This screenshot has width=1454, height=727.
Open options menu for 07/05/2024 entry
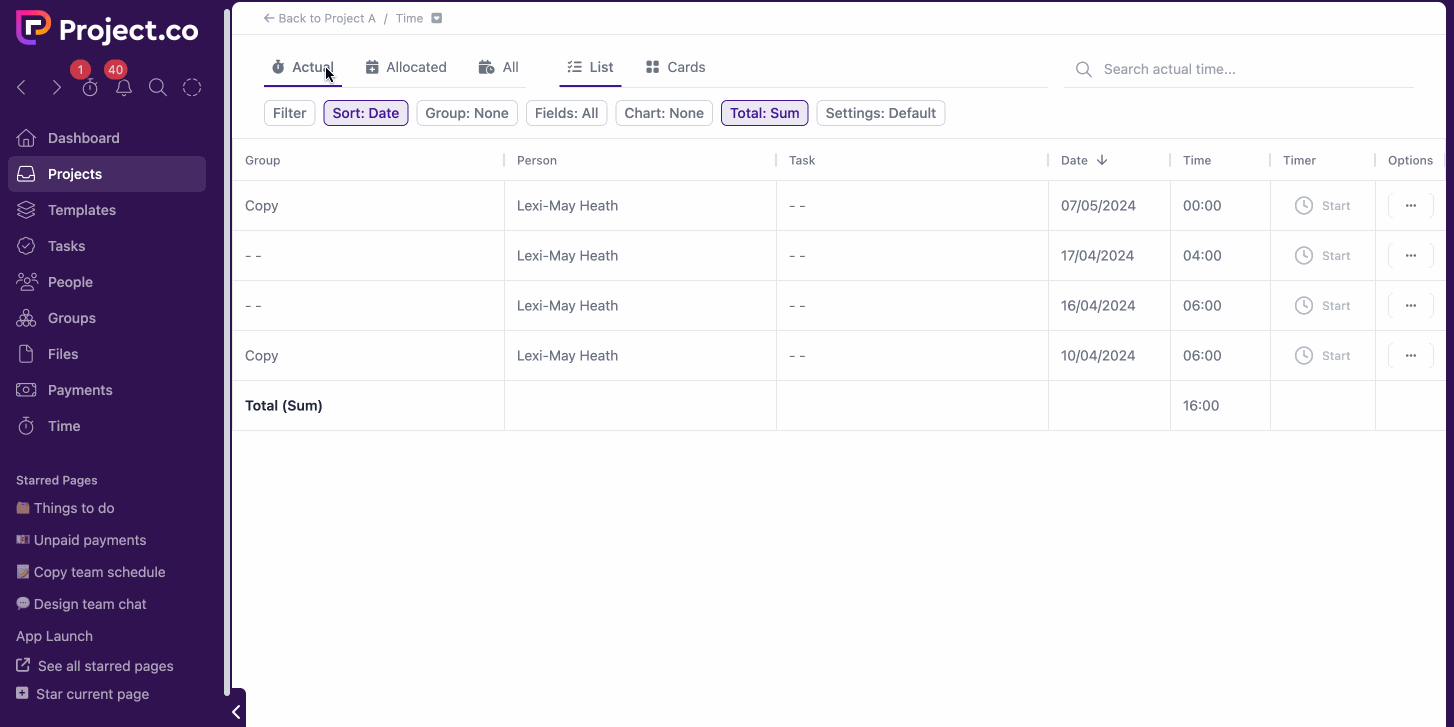(x=1410, y=206)
